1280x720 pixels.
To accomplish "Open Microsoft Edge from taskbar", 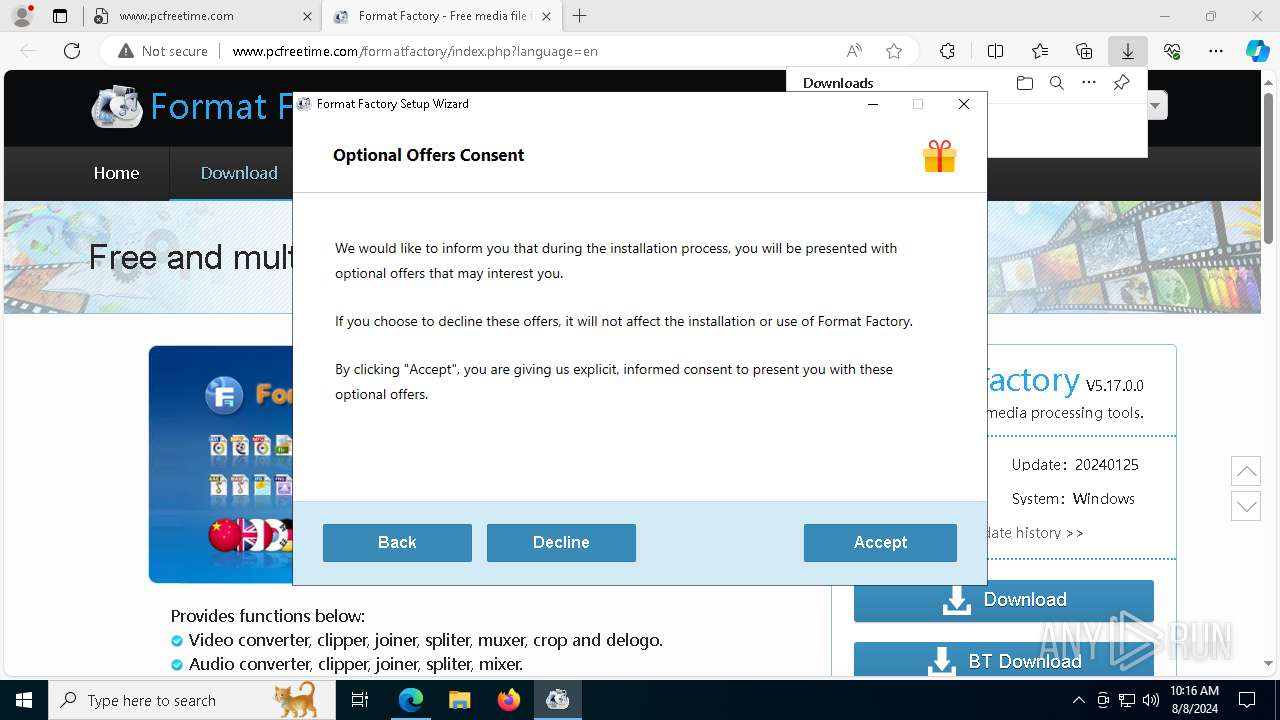I will (411, 700).
